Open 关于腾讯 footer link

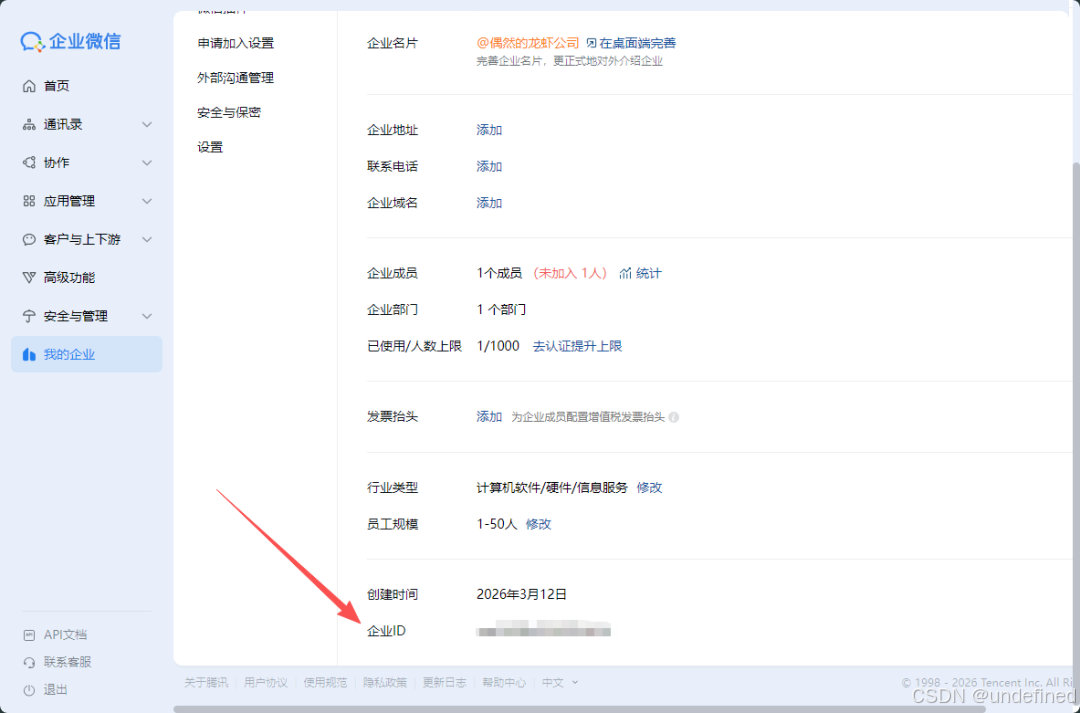click(x=206, y=683)
